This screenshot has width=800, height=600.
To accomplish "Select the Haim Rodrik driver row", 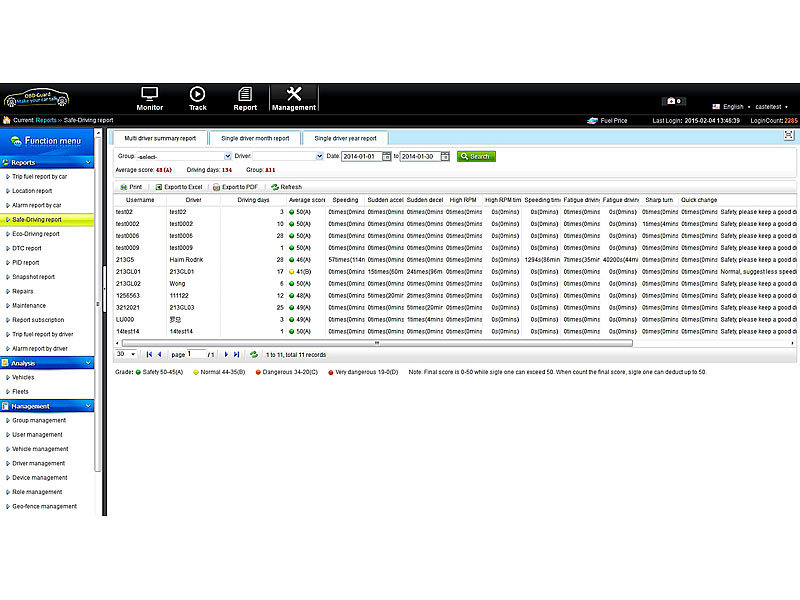I will pyautogui.click(x=456, y=260).
